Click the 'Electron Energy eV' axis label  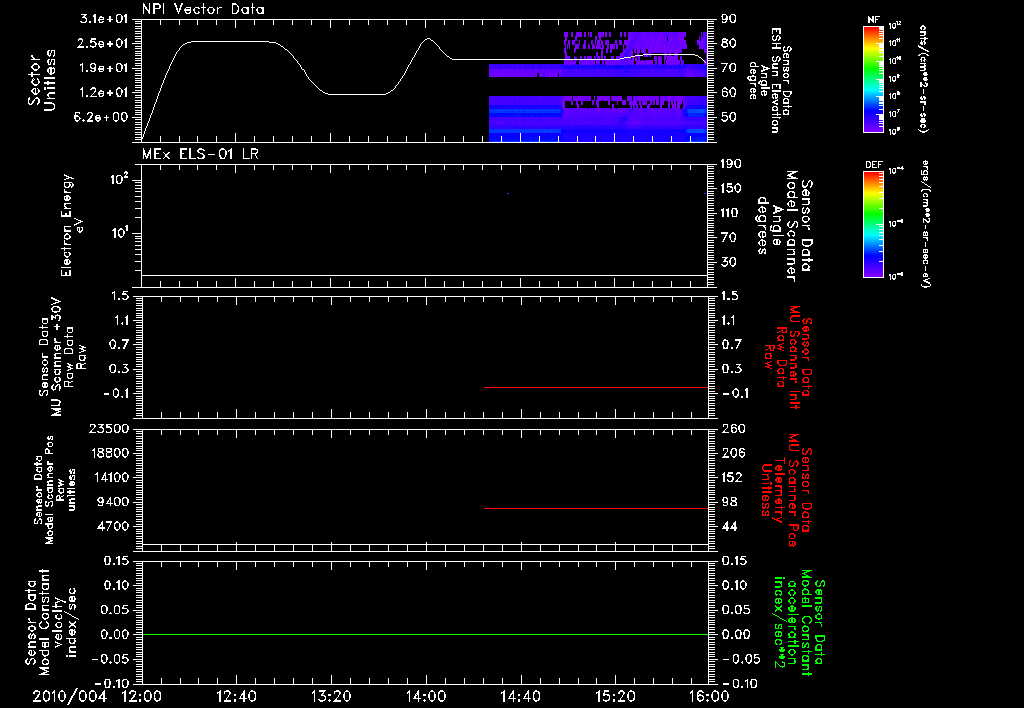(x=71, y=225)
